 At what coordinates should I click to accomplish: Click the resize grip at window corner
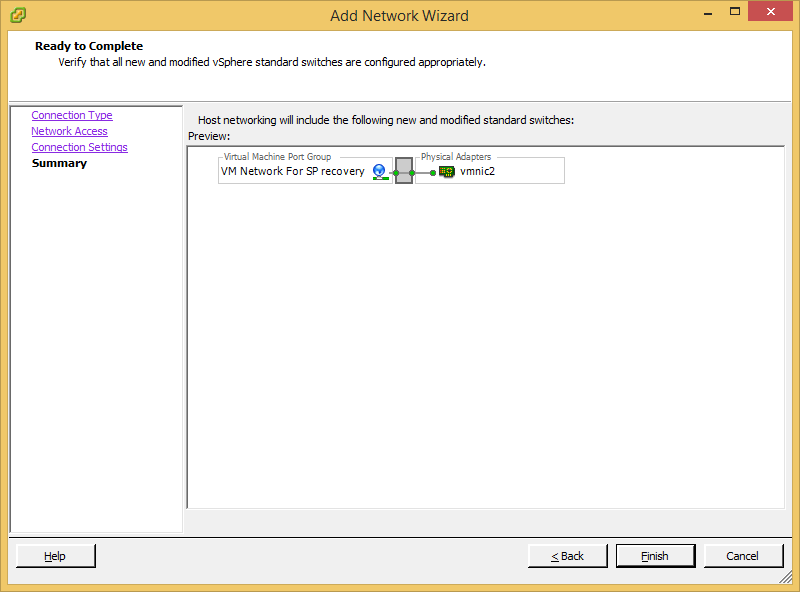click(786, 577)
